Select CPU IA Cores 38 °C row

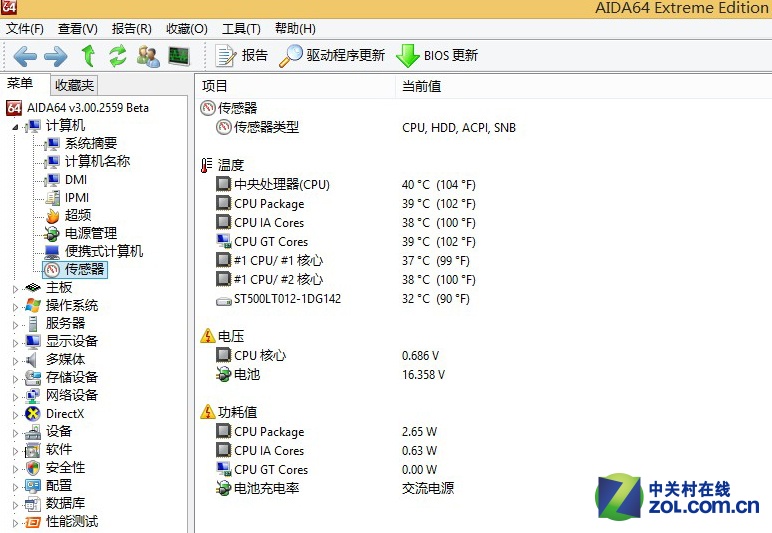[x=346, y=222]
